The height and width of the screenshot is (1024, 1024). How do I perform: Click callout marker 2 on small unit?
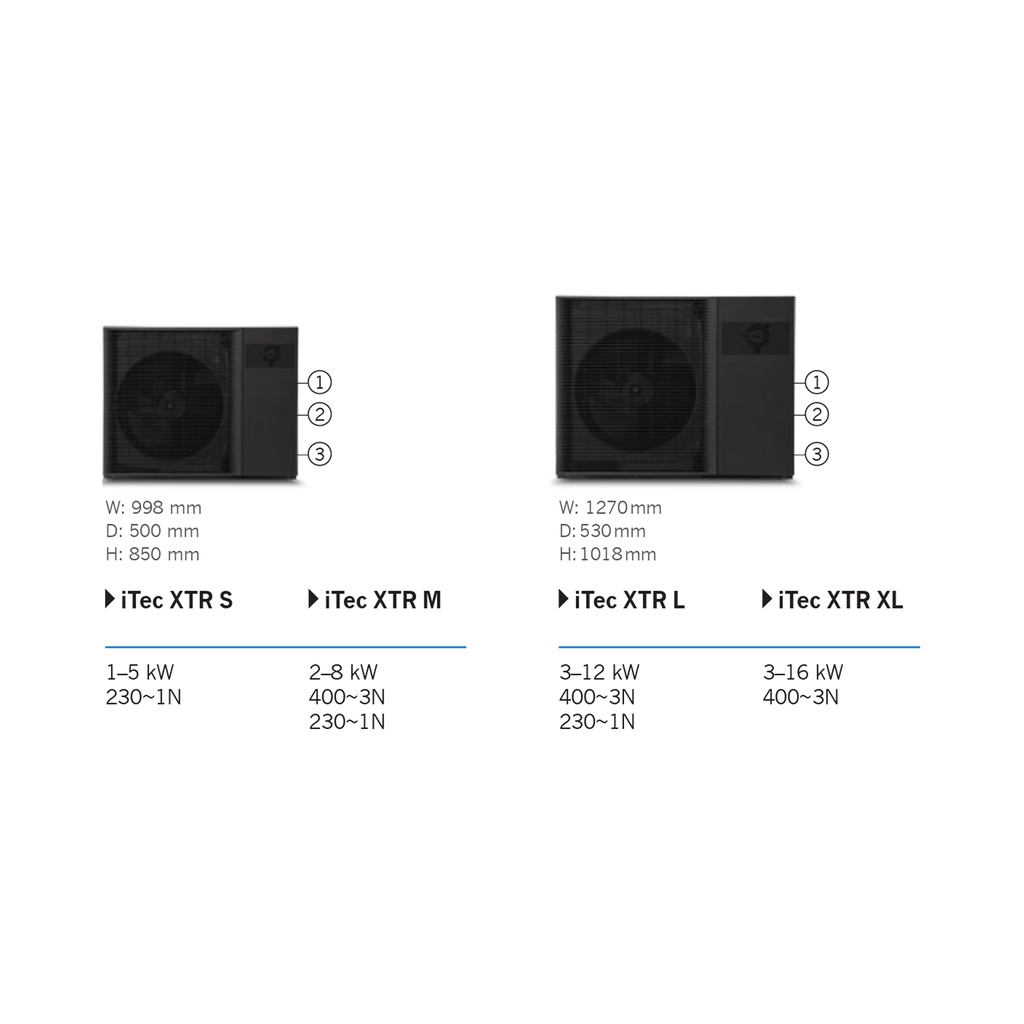click(x=319, y=414)
